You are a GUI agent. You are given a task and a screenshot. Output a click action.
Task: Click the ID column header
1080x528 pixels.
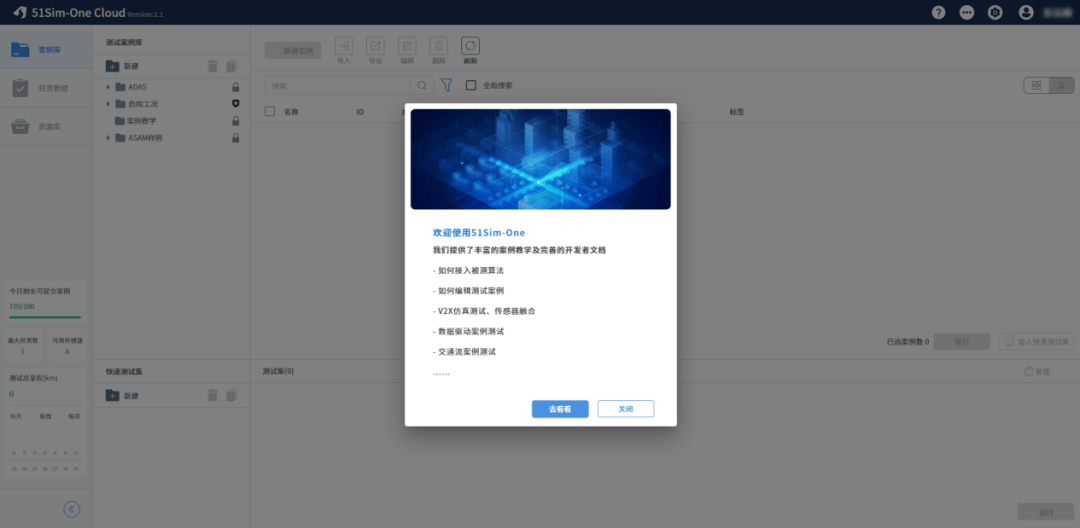(360, 112)
